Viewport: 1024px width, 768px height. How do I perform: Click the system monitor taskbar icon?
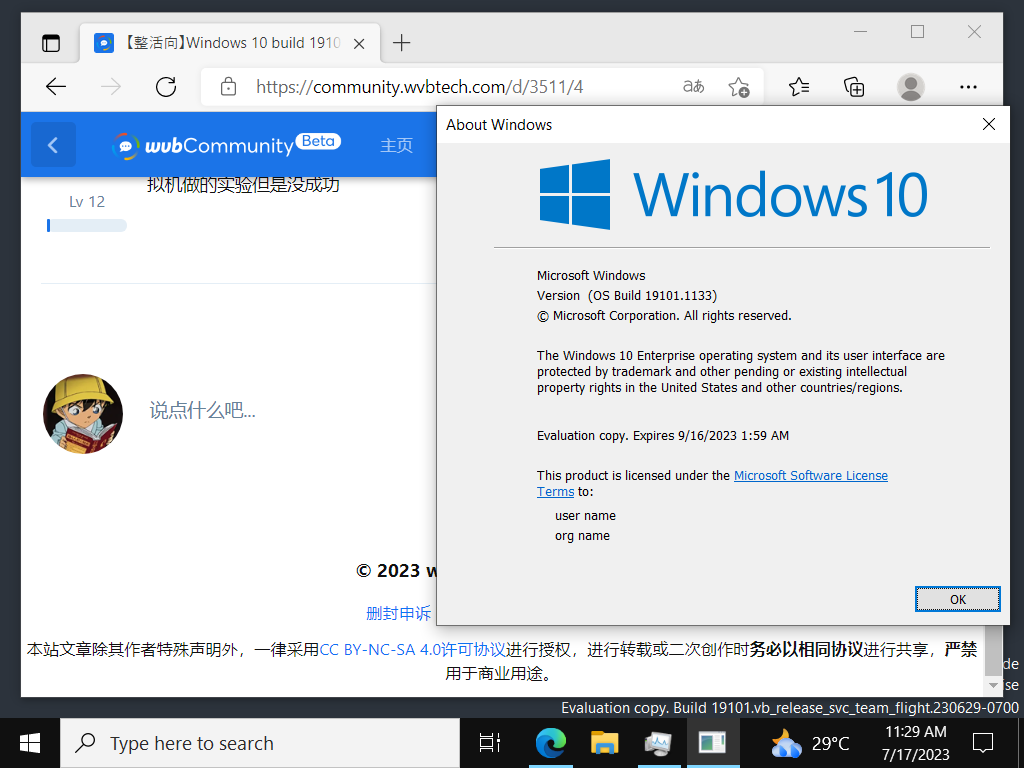click(658, 743)
